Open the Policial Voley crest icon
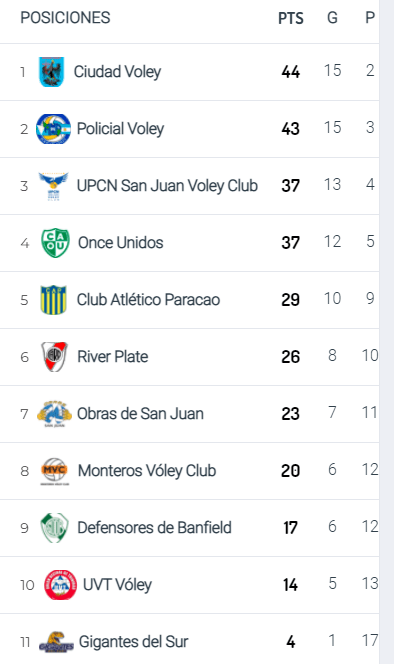Image resolution: width=394 pixels, height=664 pixels. [53, 129]
